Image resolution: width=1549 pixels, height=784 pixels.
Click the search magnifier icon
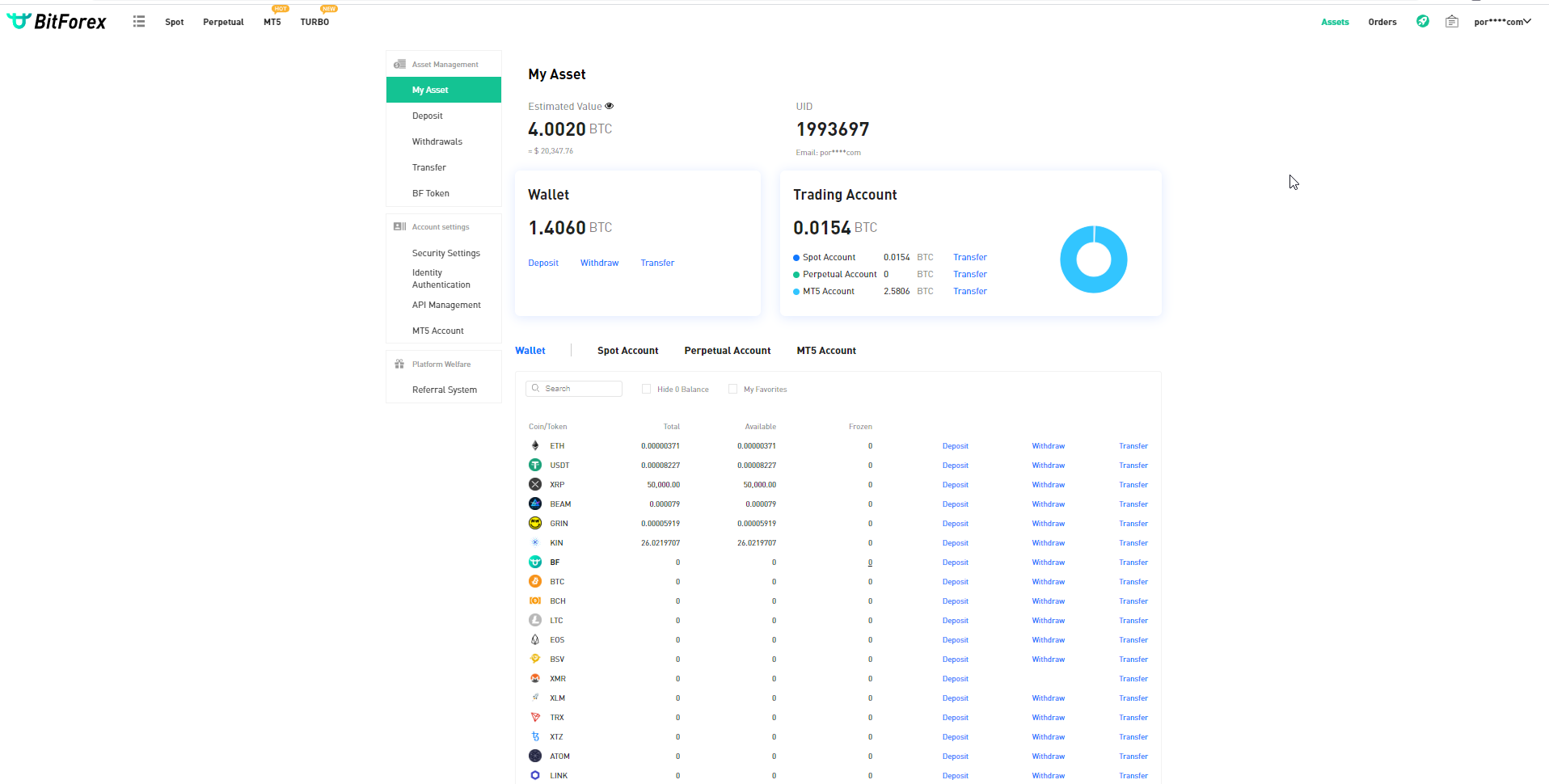(536, 388)
